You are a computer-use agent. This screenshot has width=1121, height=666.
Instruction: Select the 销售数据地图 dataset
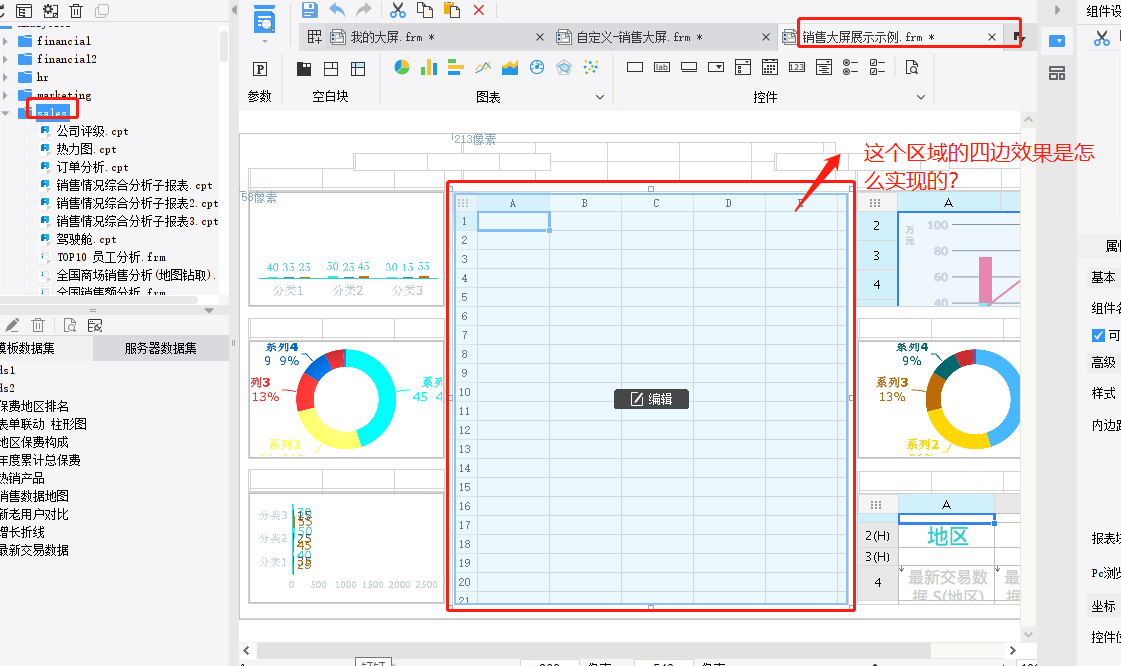point(34,496)
